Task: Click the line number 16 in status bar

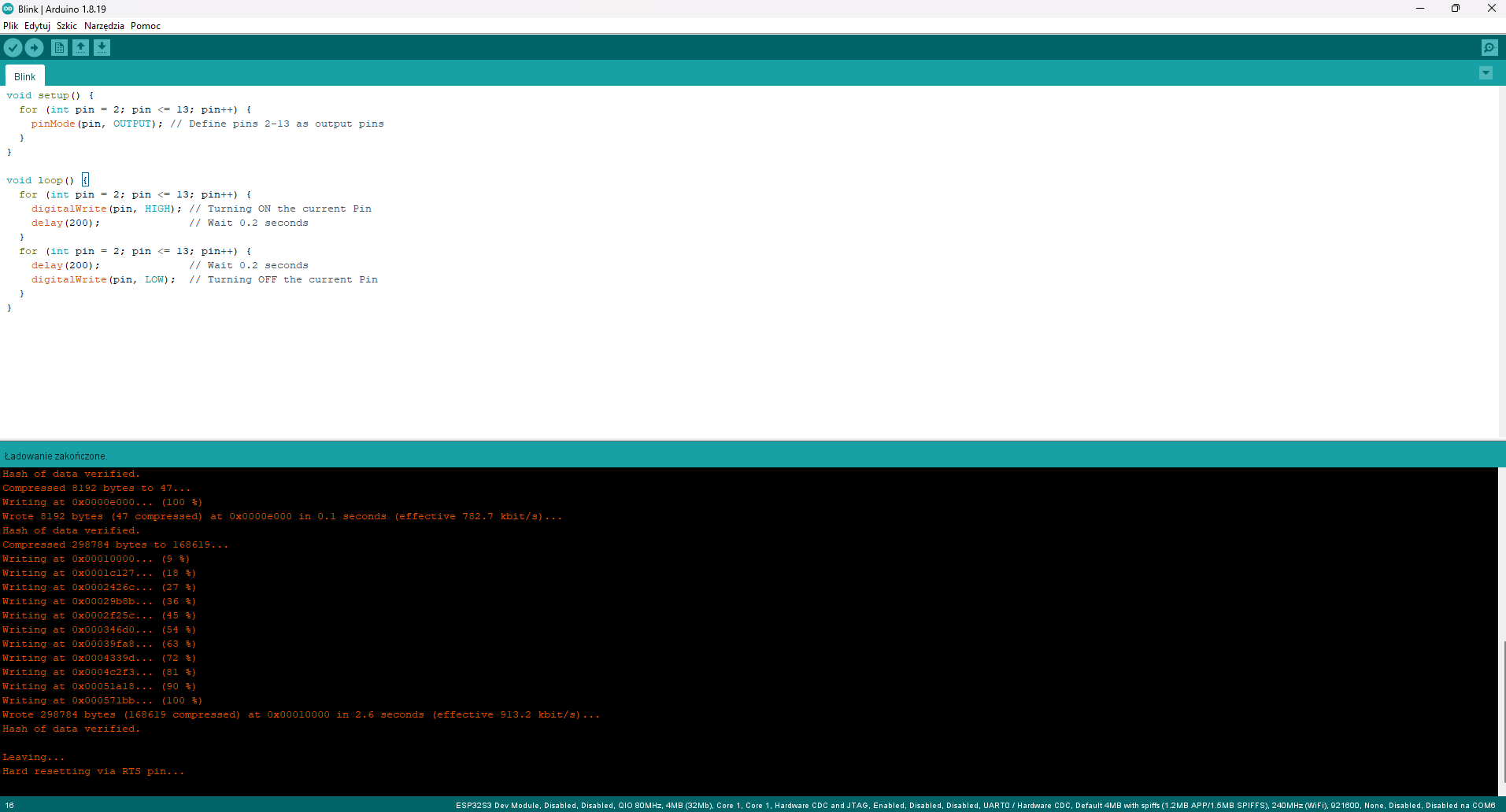Action: [x=10, y=806]
